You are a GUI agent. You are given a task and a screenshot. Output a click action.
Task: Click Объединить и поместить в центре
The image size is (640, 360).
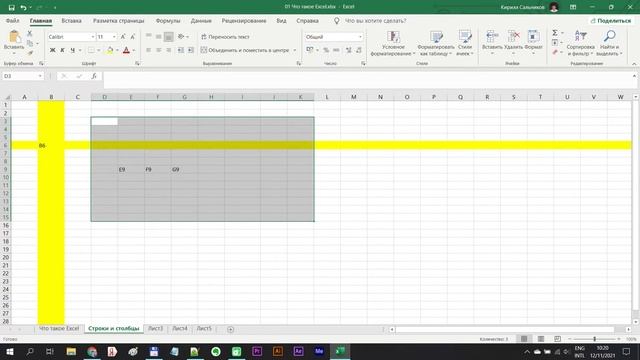click(x=245, y=50)
